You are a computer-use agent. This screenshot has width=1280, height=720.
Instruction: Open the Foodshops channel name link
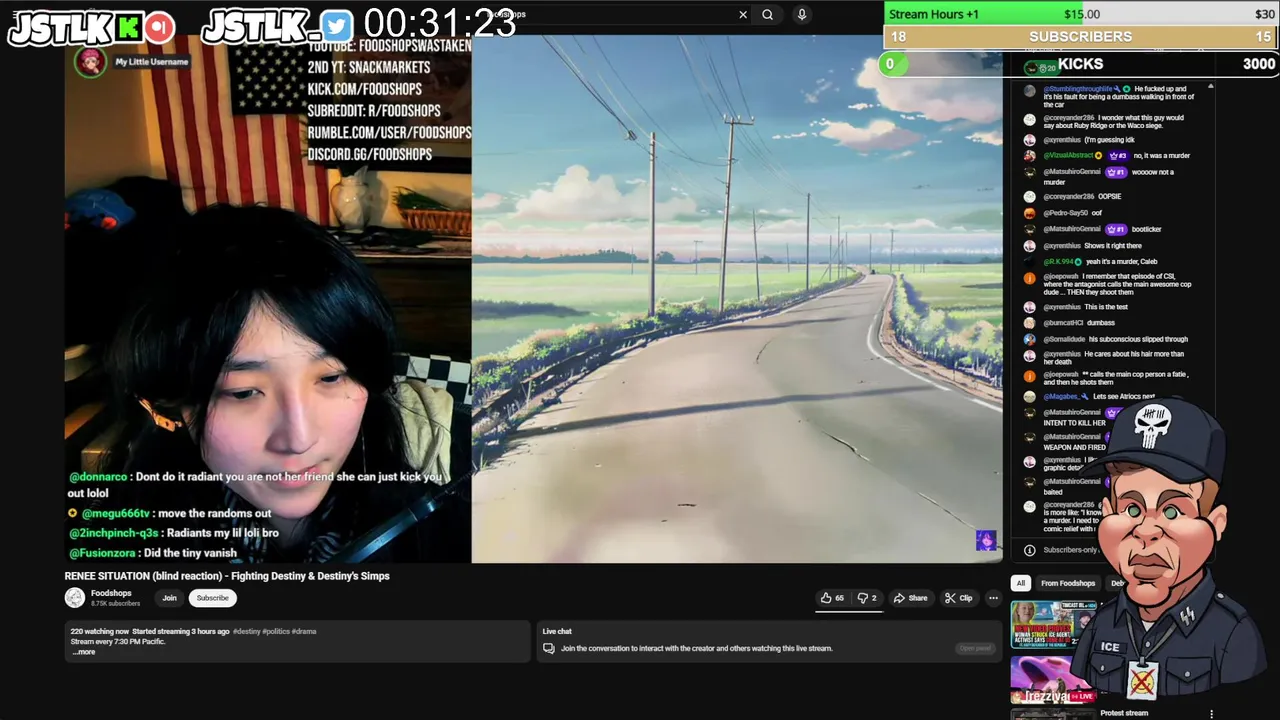[x=111, y=593]
